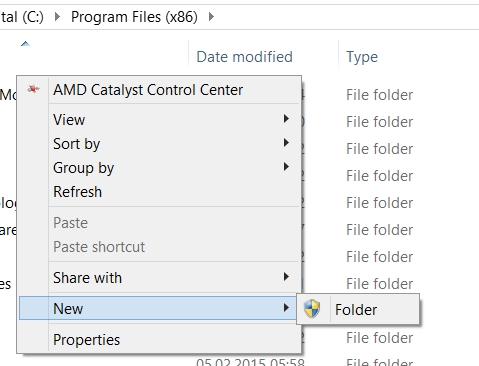Click the AMD Catalyst red icon

pos(33,89)
